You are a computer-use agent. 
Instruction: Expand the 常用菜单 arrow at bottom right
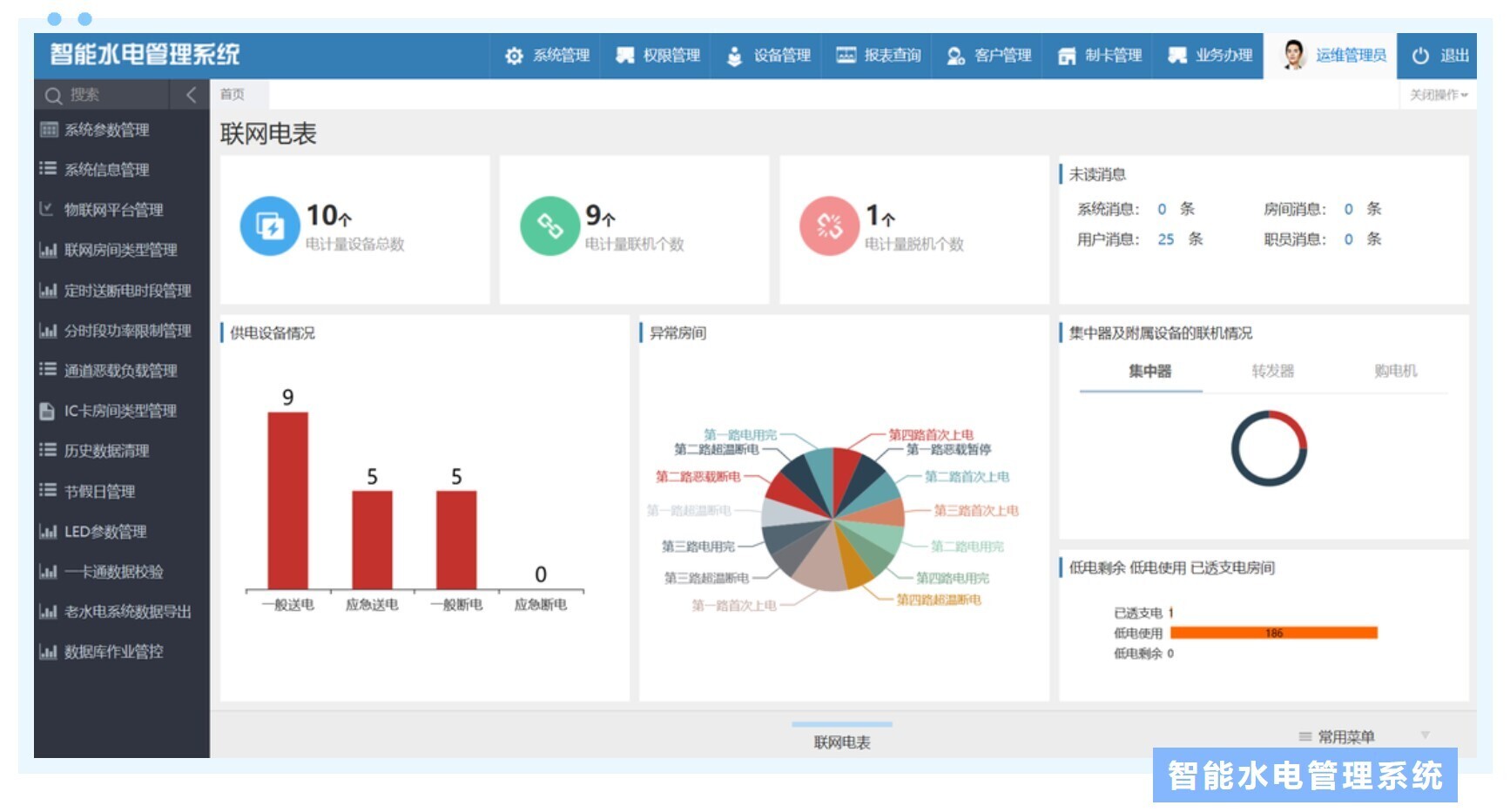tap(1425, 735)
